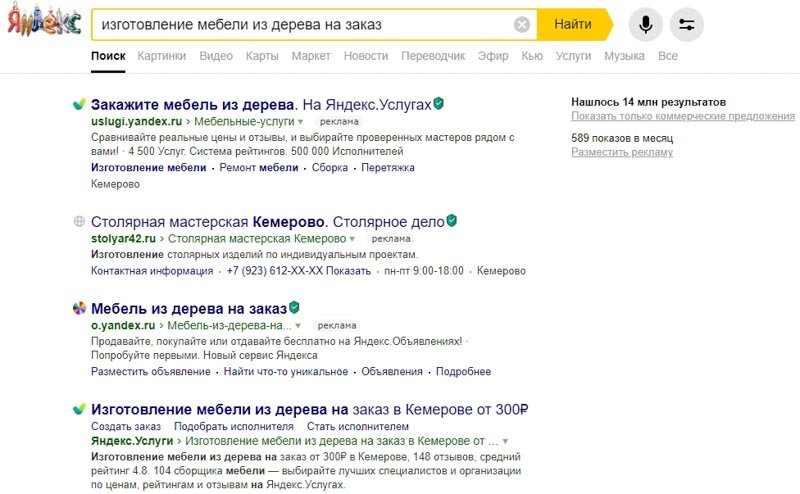Click the shield badge beside Яндекс.Услугах title
The height and width of the screenshot is (494, 800).
click(438, 104)
